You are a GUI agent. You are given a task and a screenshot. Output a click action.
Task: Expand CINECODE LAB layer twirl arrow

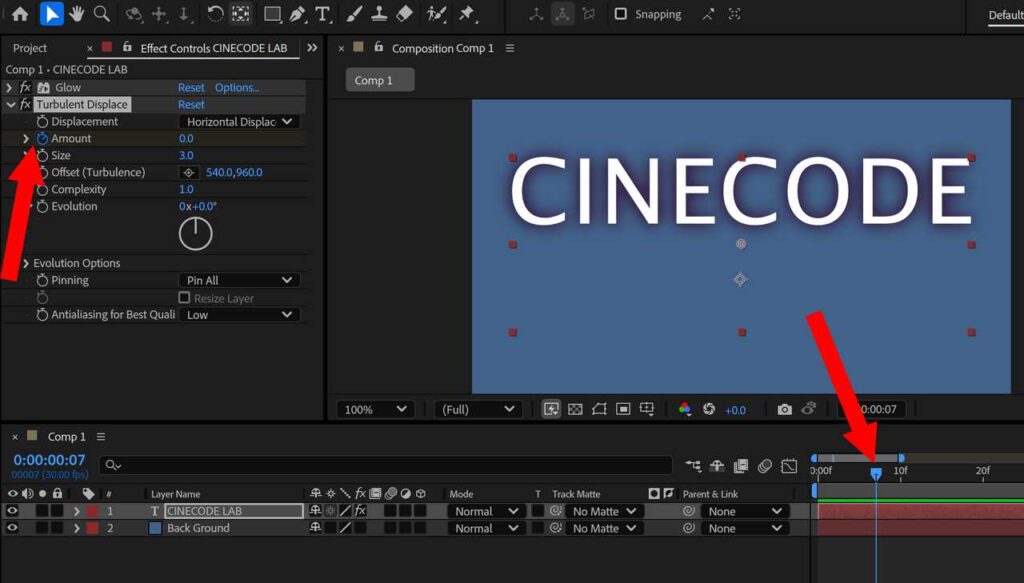(76, 511)
